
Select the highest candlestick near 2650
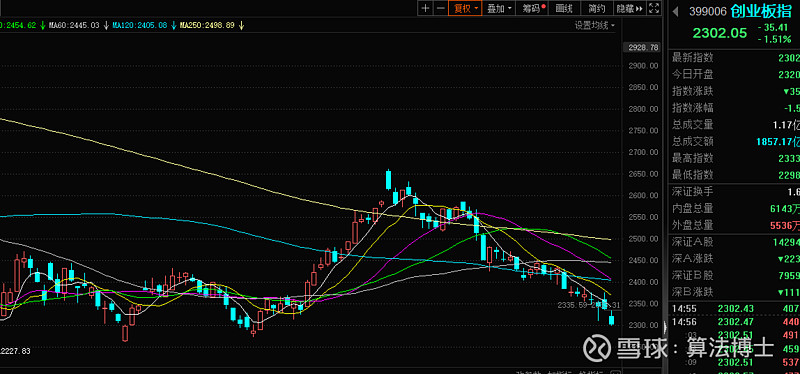point(388,180)
